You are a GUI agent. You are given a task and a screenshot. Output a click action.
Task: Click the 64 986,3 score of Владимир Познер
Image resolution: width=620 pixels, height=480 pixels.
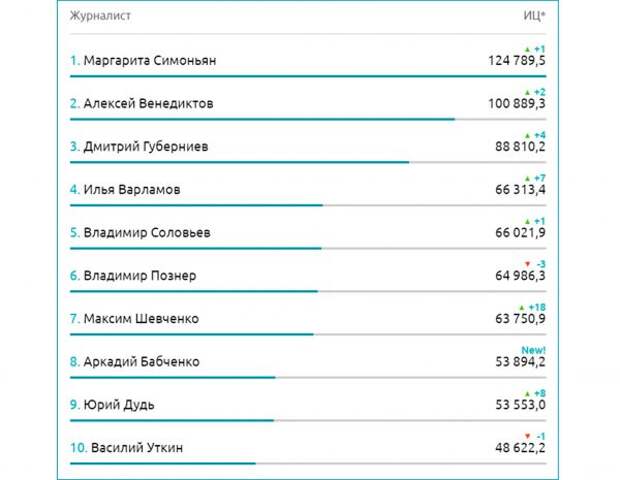pos(520,276)
